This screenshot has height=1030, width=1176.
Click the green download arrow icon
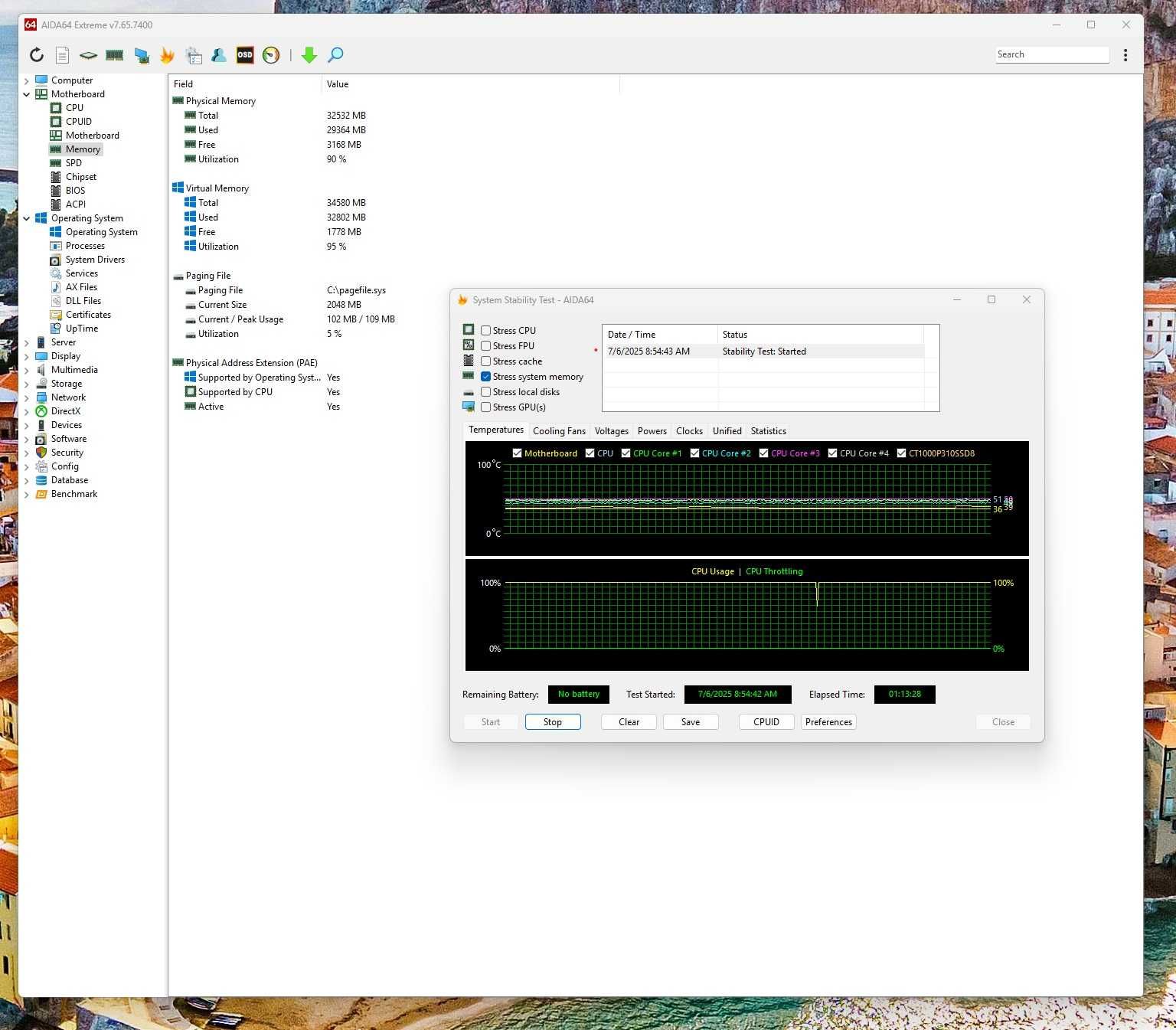309,55
